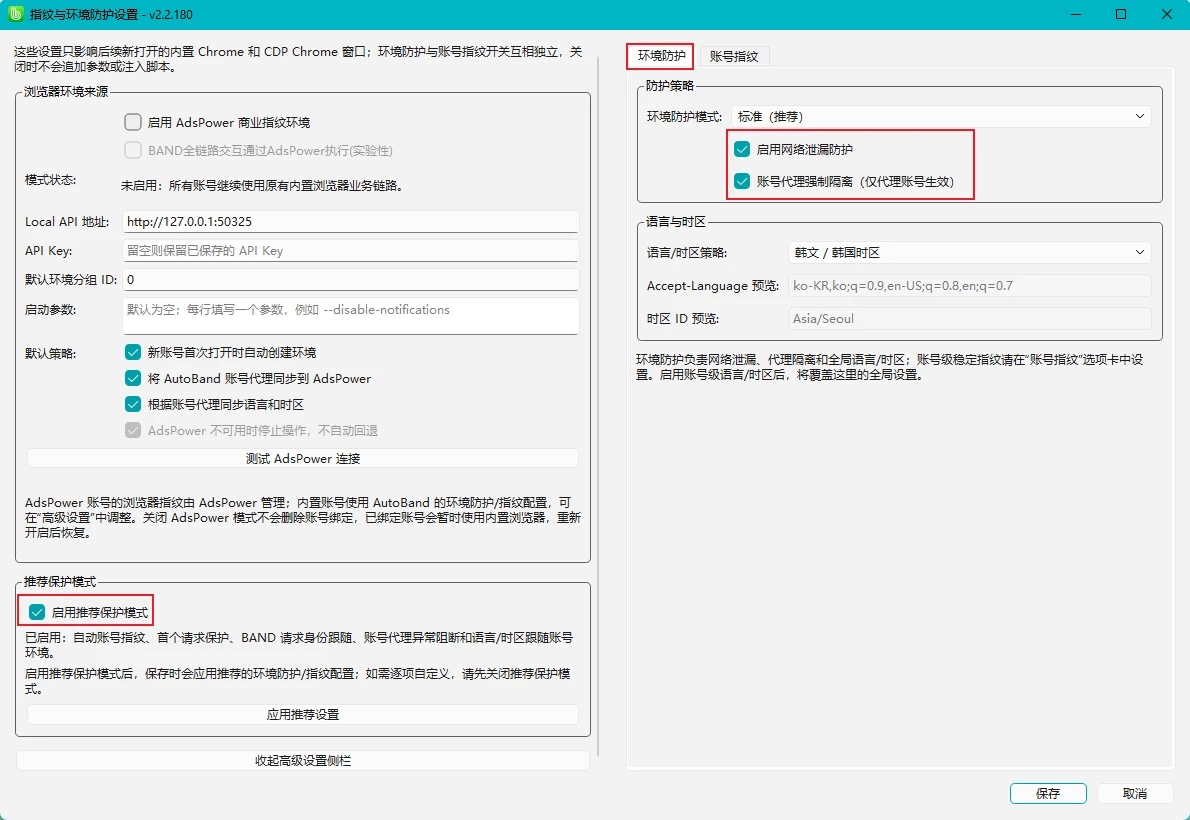
Task: Switch to the 账号指纹 tab
Action: 734,56
